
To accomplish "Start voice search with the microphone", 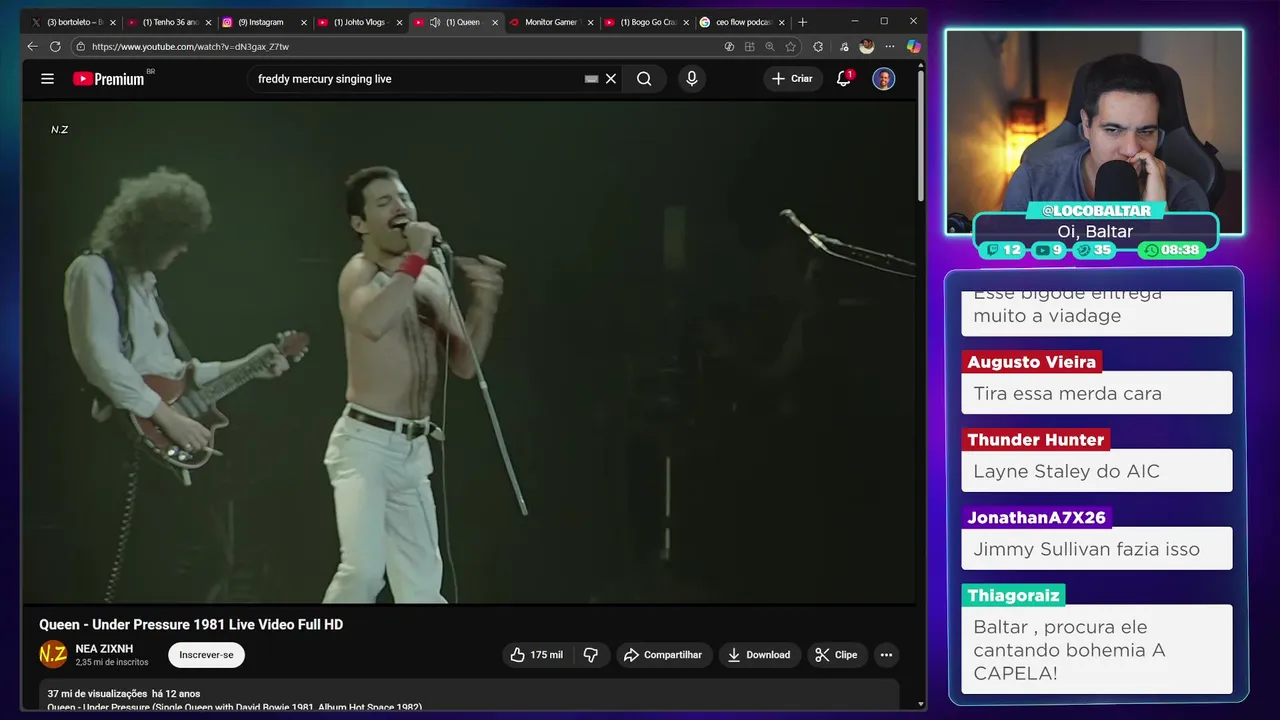I will [x=691, y=79].
